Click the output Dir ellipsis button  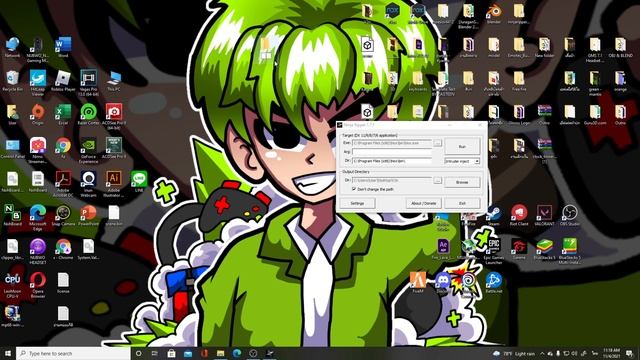[437, 180]
